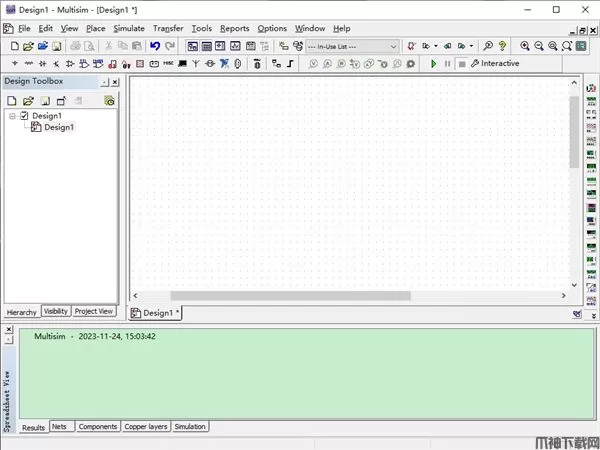The width and height of the screenshot is (600, 450).
Task: Place a Basic resistor component
Action: (29, 64)
